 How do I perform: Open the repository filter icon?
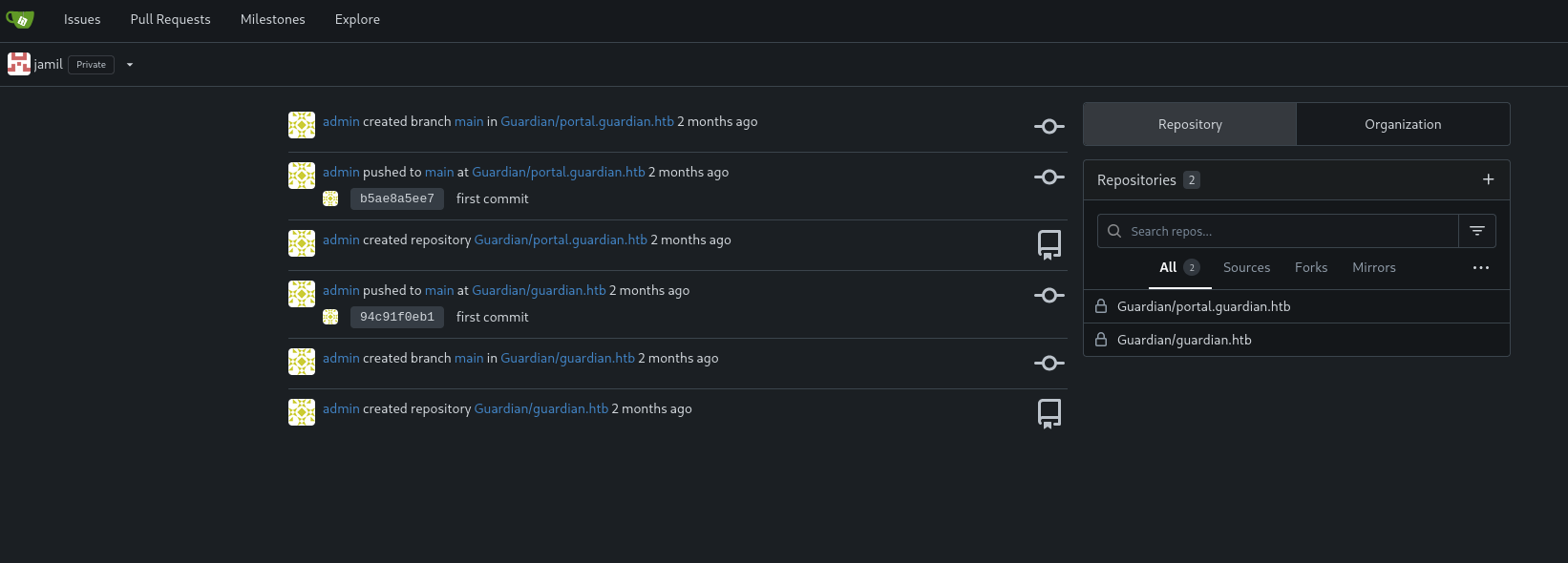[x=1476, y=231]
